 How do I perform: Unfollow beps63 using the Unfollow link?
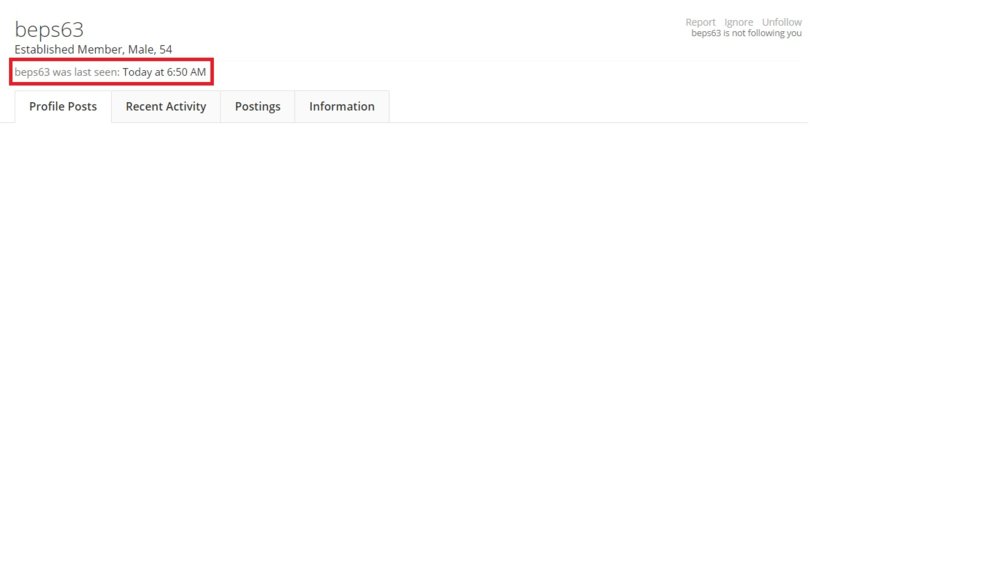tap(781, 22)
